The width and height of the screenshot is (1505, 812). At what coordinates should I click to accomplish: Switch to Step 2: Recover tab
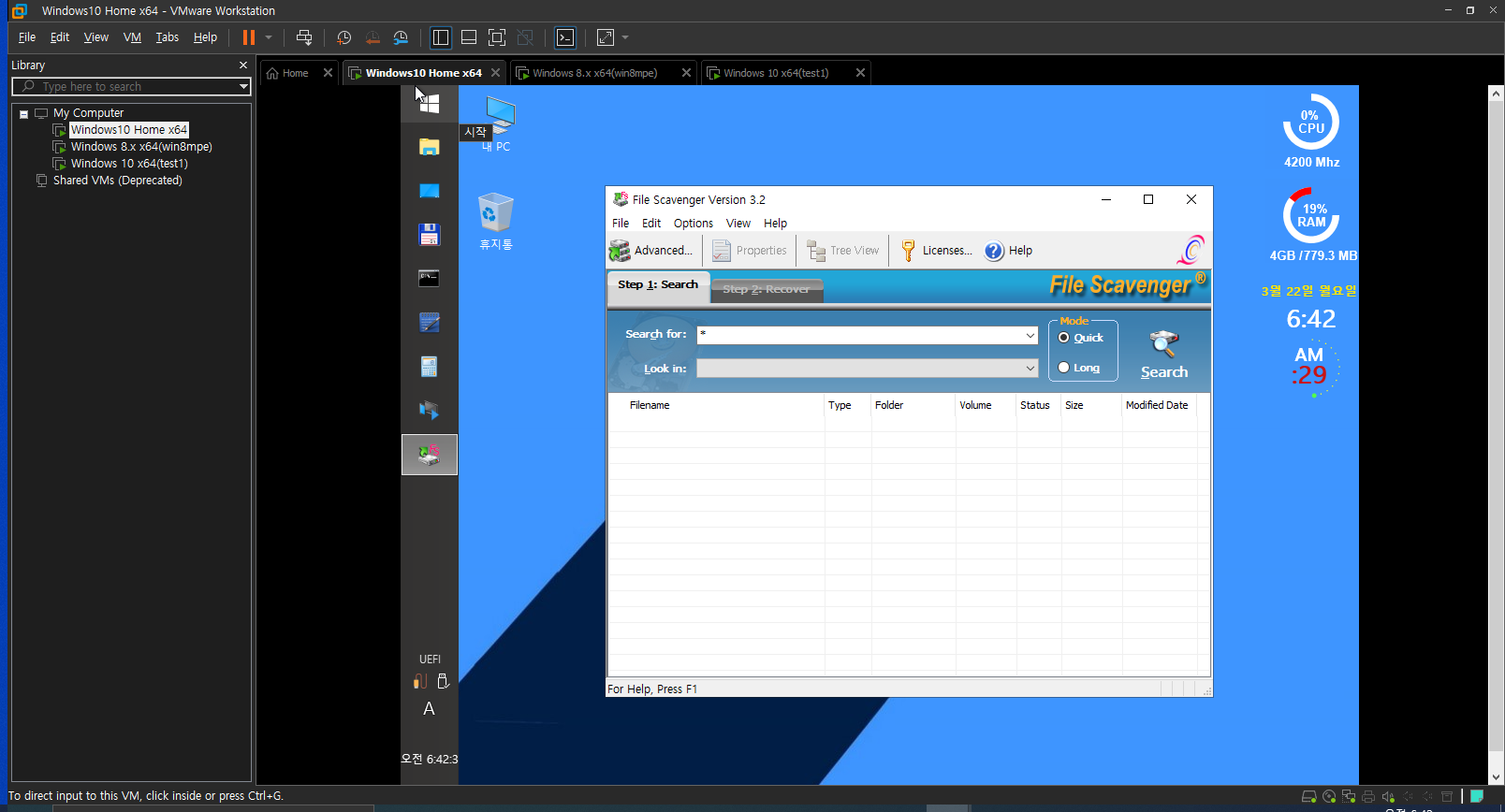coord(766,290)
